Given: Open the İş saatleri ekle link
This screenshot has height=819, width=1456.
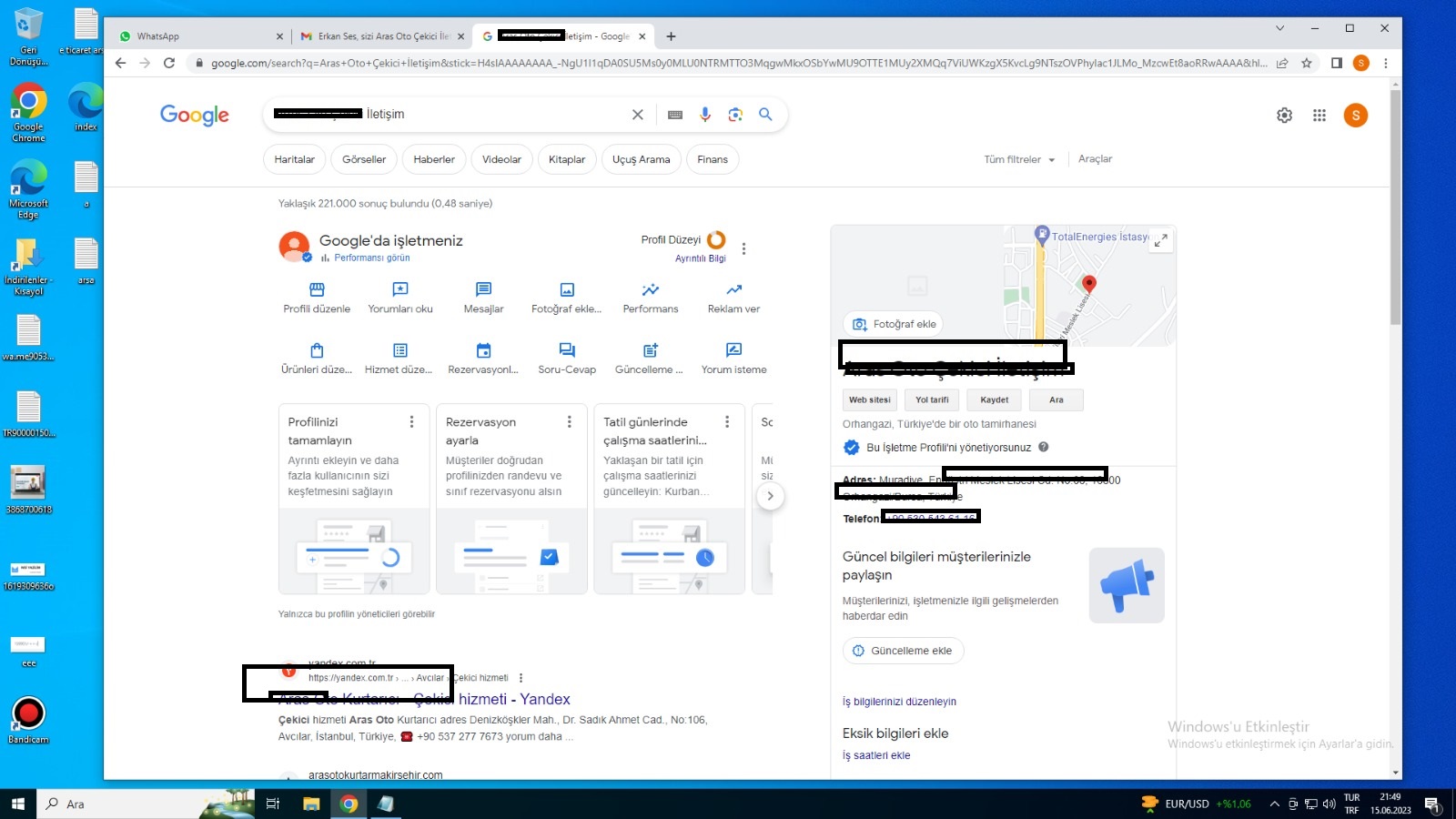Looking at the screenshot, I should click(875, 755).
